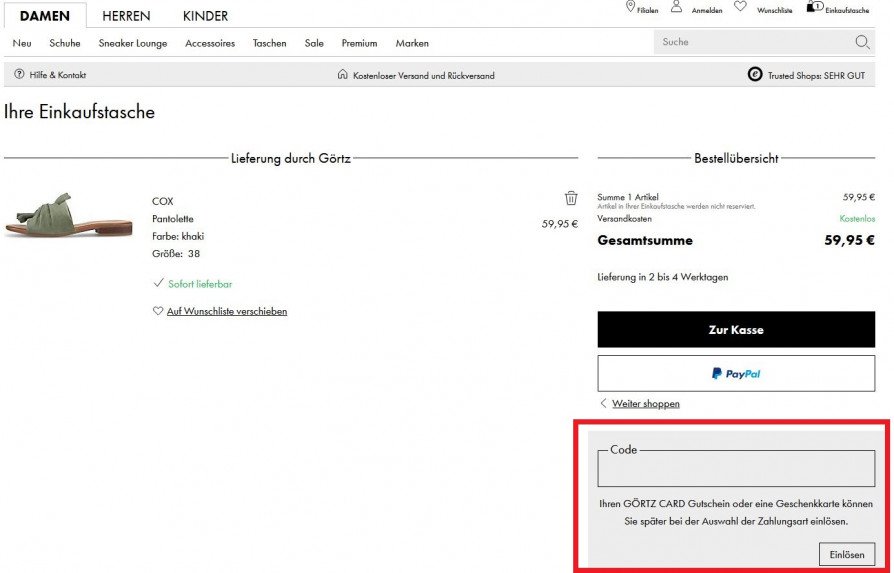Image resolution: width=894 pixels, height=573 pixels.
Task: Click the back chevron beside Weiter shoppen
Action: (x=603, y=403)
